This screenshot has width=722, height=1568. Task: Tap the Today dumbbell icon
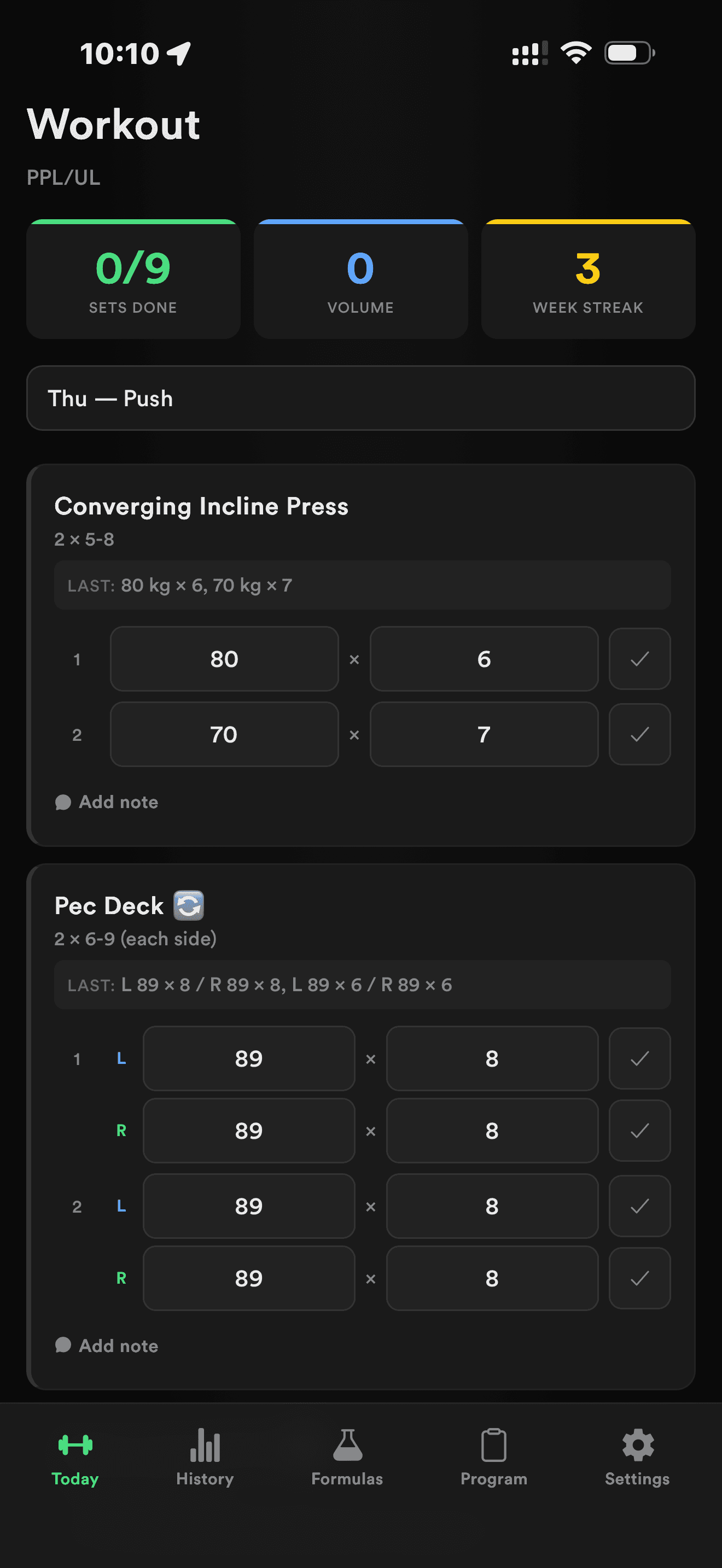point(75,1444)
